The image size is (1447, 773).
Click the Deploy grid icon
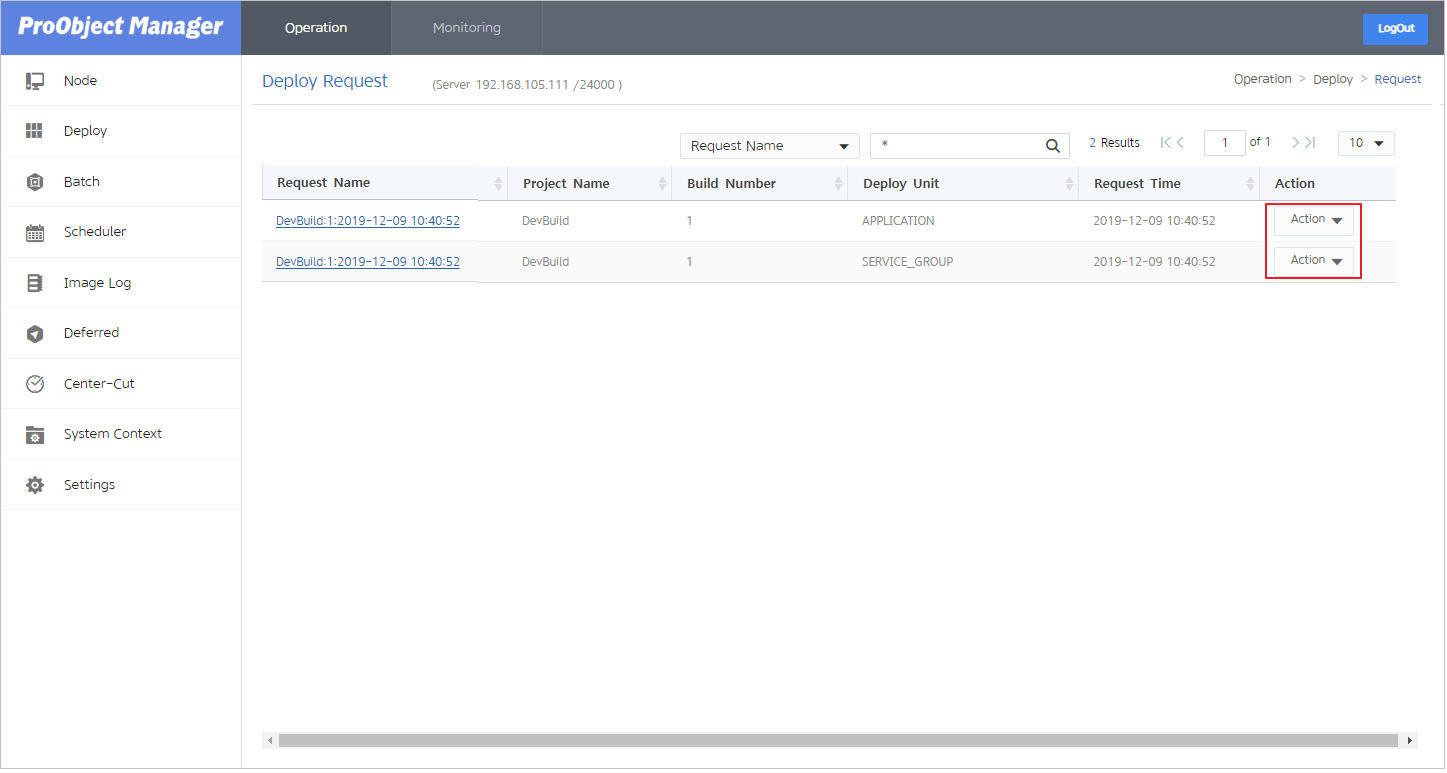click(x=35, y=131)
